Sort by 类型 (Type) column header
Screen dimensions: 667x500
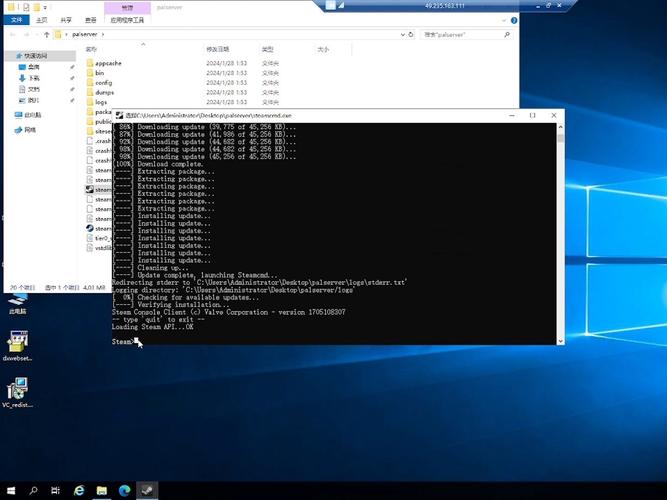point(268,49)
